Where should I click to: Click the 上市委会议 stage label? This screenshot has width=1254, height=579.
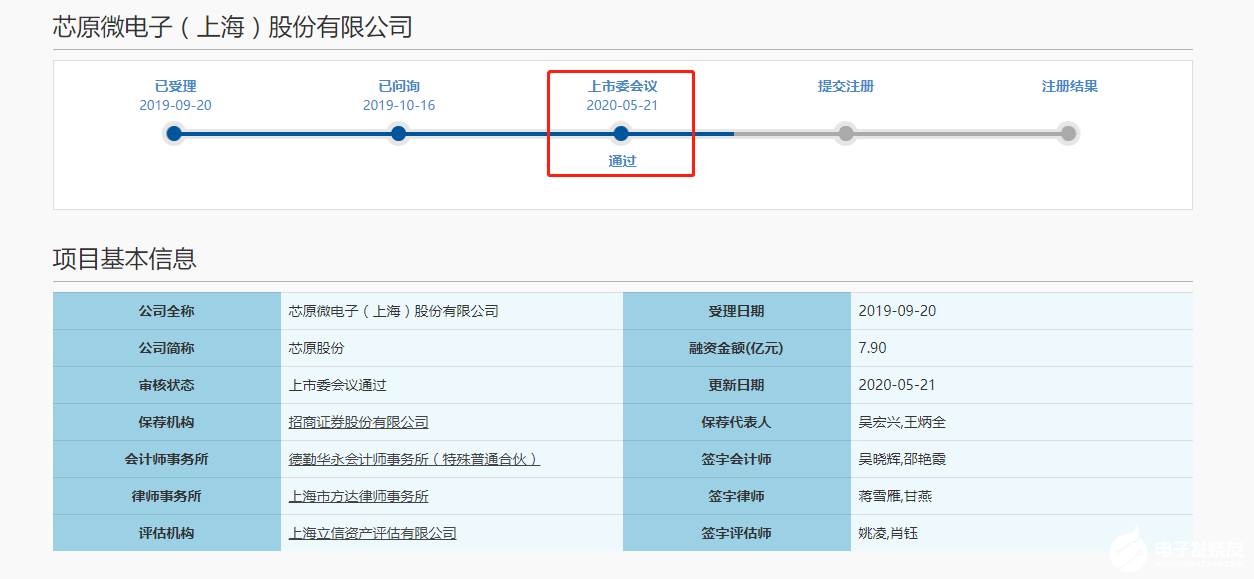[x=622, y=86]
